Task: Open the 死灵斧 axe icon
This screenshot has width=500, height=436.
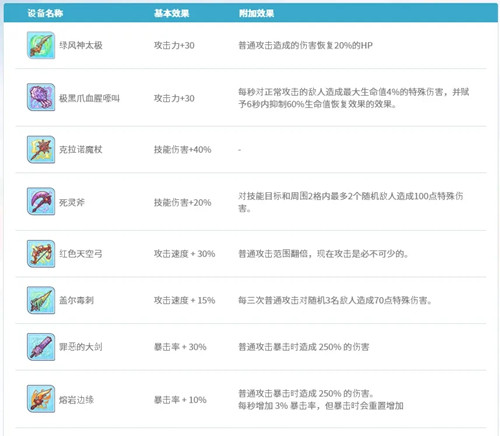Action: 41,201
